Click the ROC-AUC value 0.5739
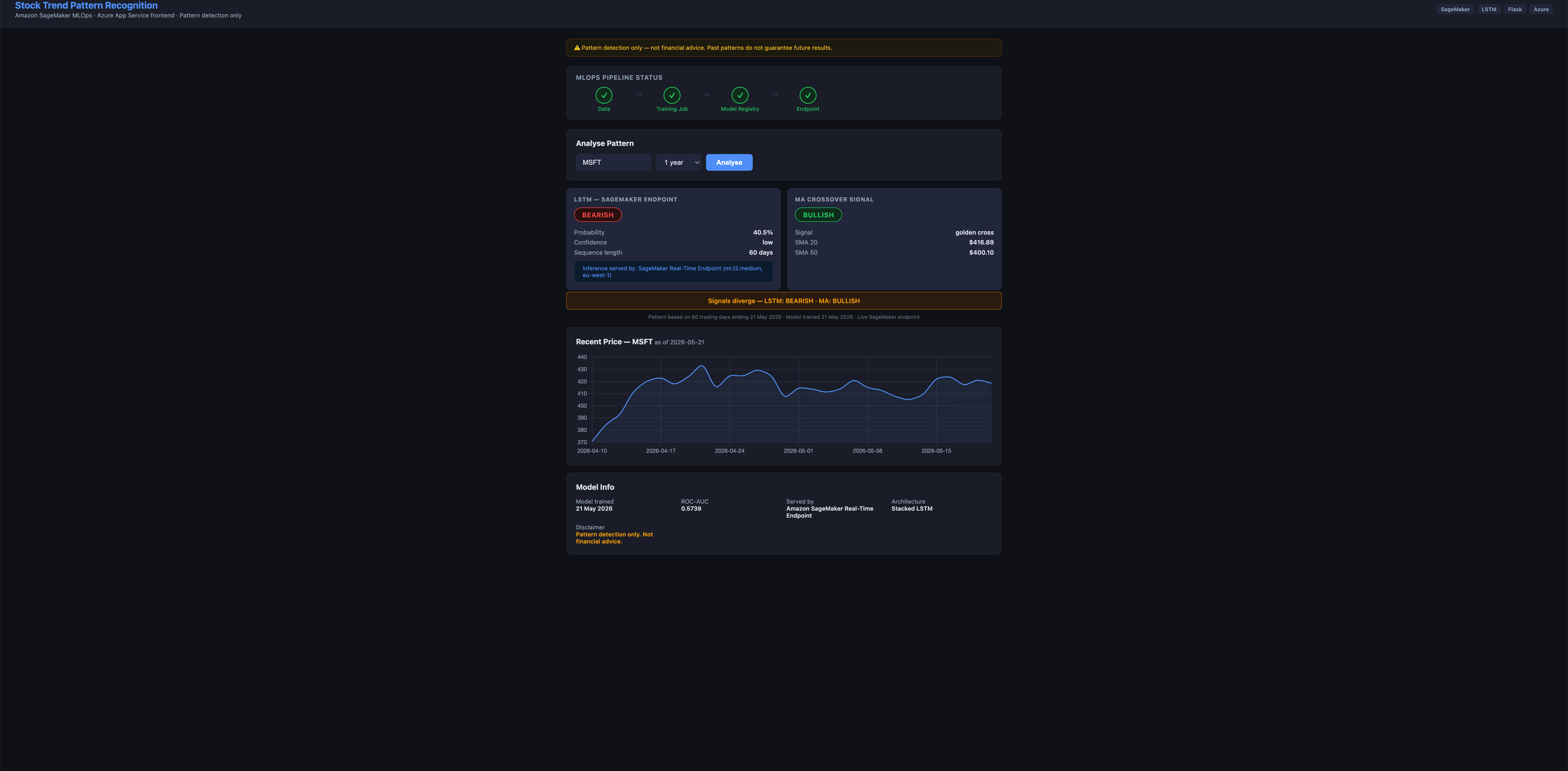1568x771 pixels. [x=691, y=509]
